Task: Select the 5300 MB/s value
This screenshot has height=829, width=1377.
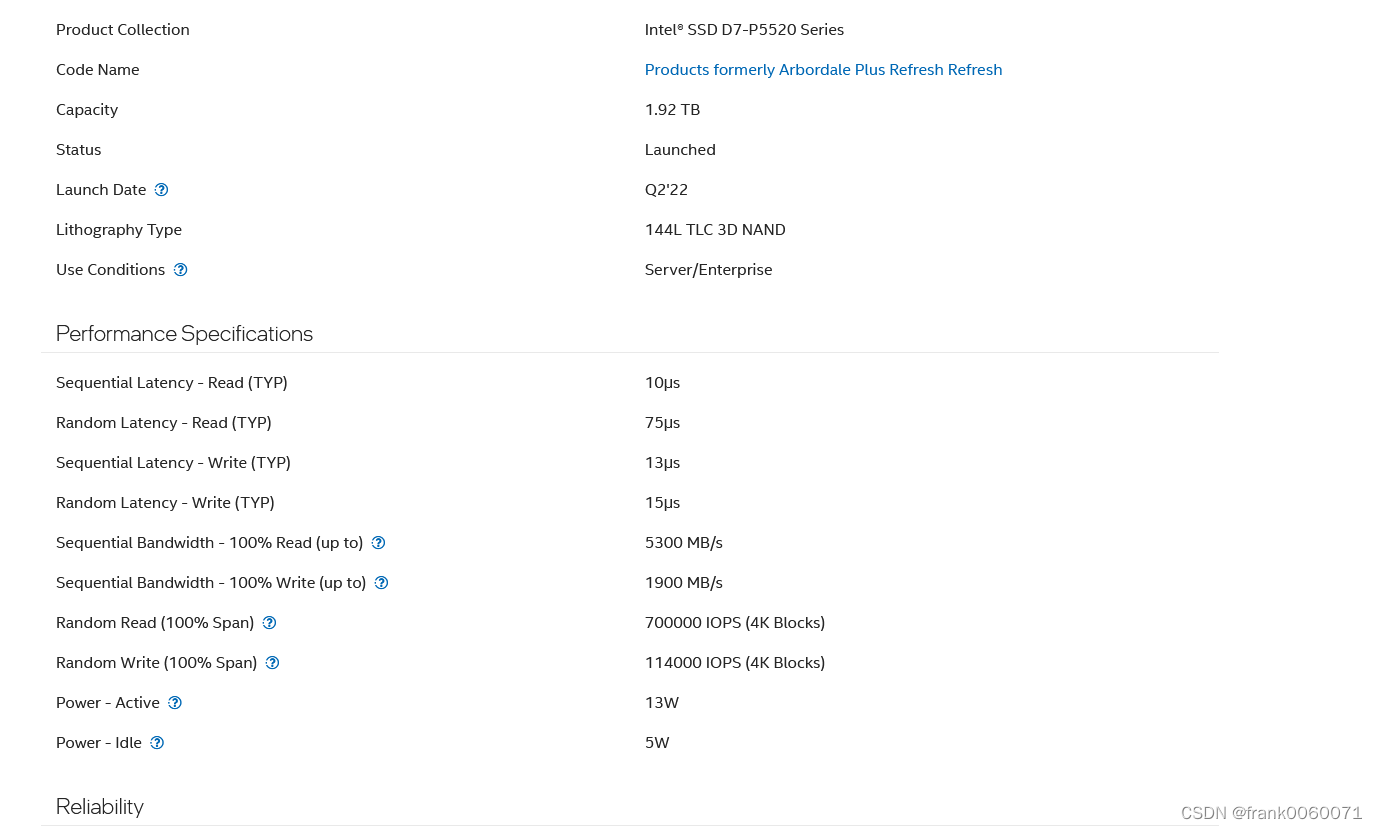Action: coord(684,543)
